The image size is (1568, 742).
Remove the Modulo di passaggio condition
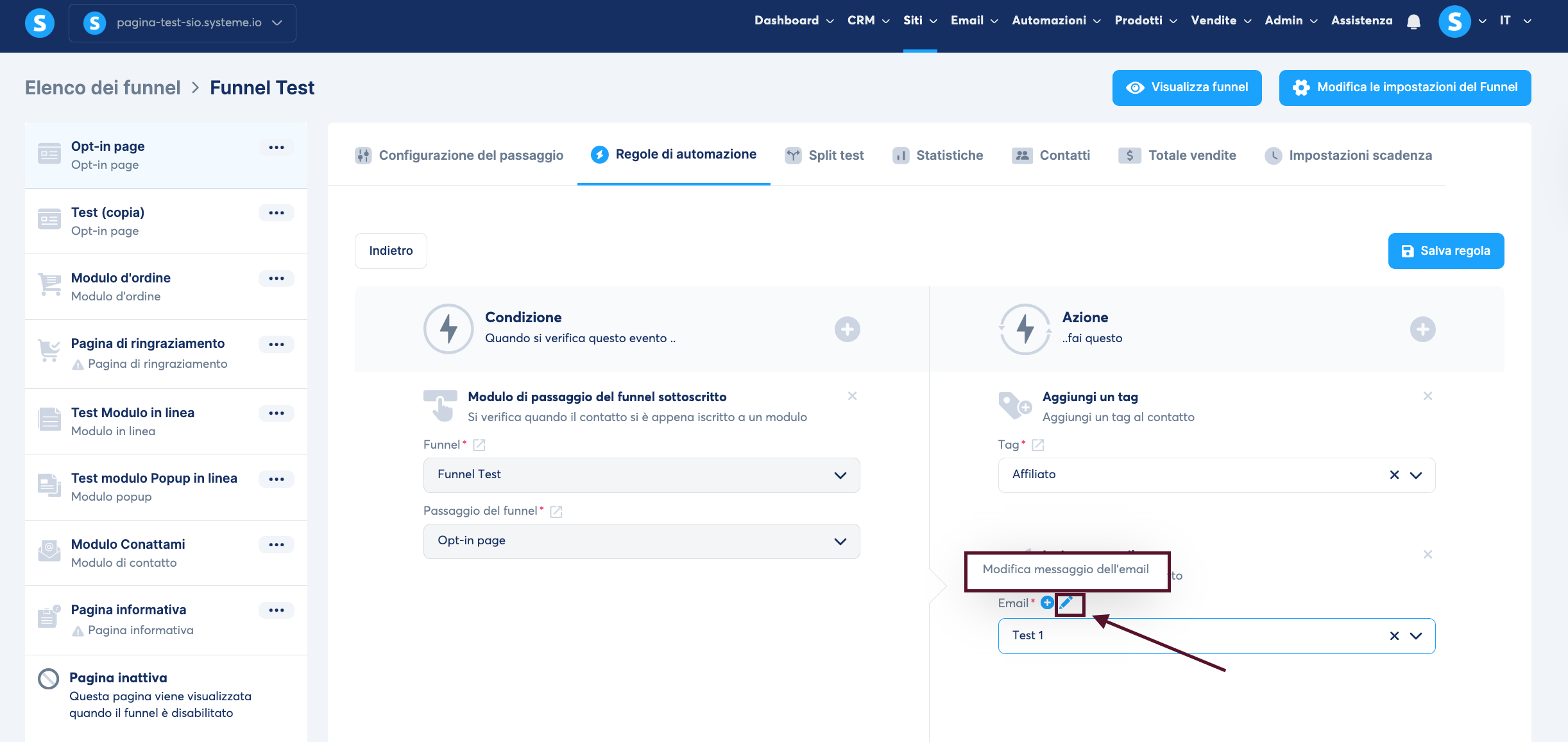852,396
